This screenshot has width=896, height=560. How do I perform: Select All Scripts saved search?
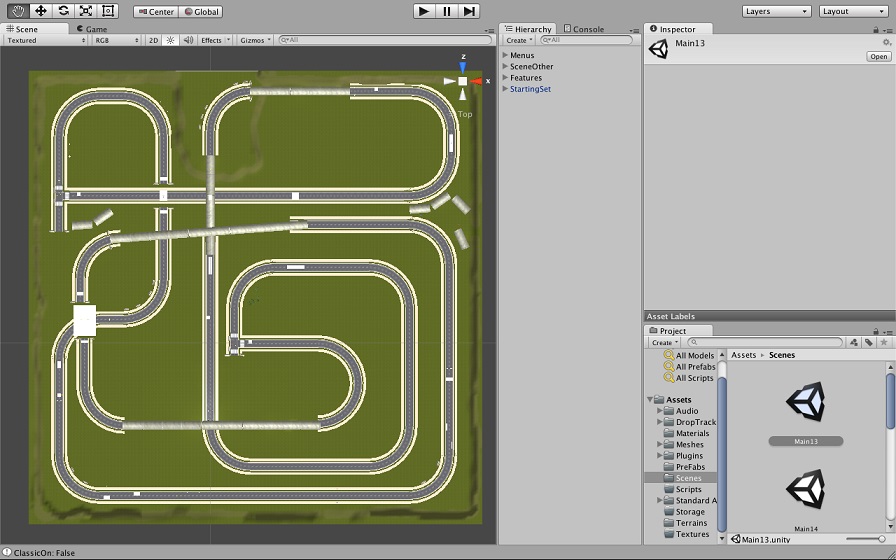[689, 378]
